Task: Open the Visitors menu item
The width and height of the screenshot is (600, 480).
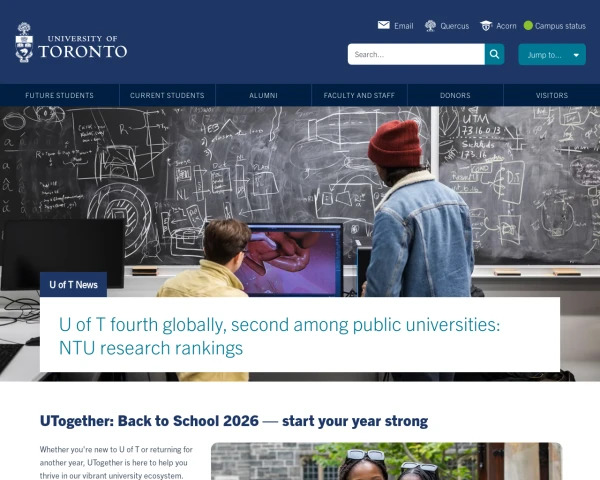Action: click(552, 95)
